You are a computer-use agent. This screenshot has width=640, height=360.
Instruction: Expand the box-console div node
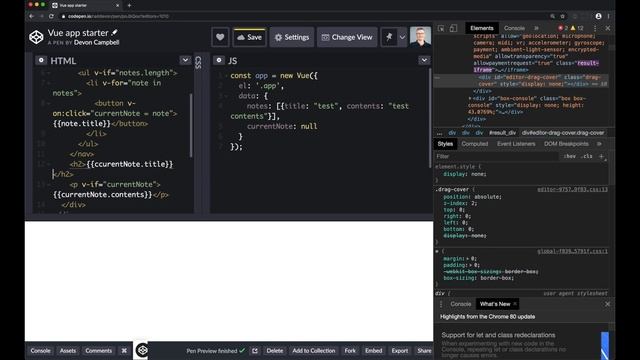click(x=470, y=98)
